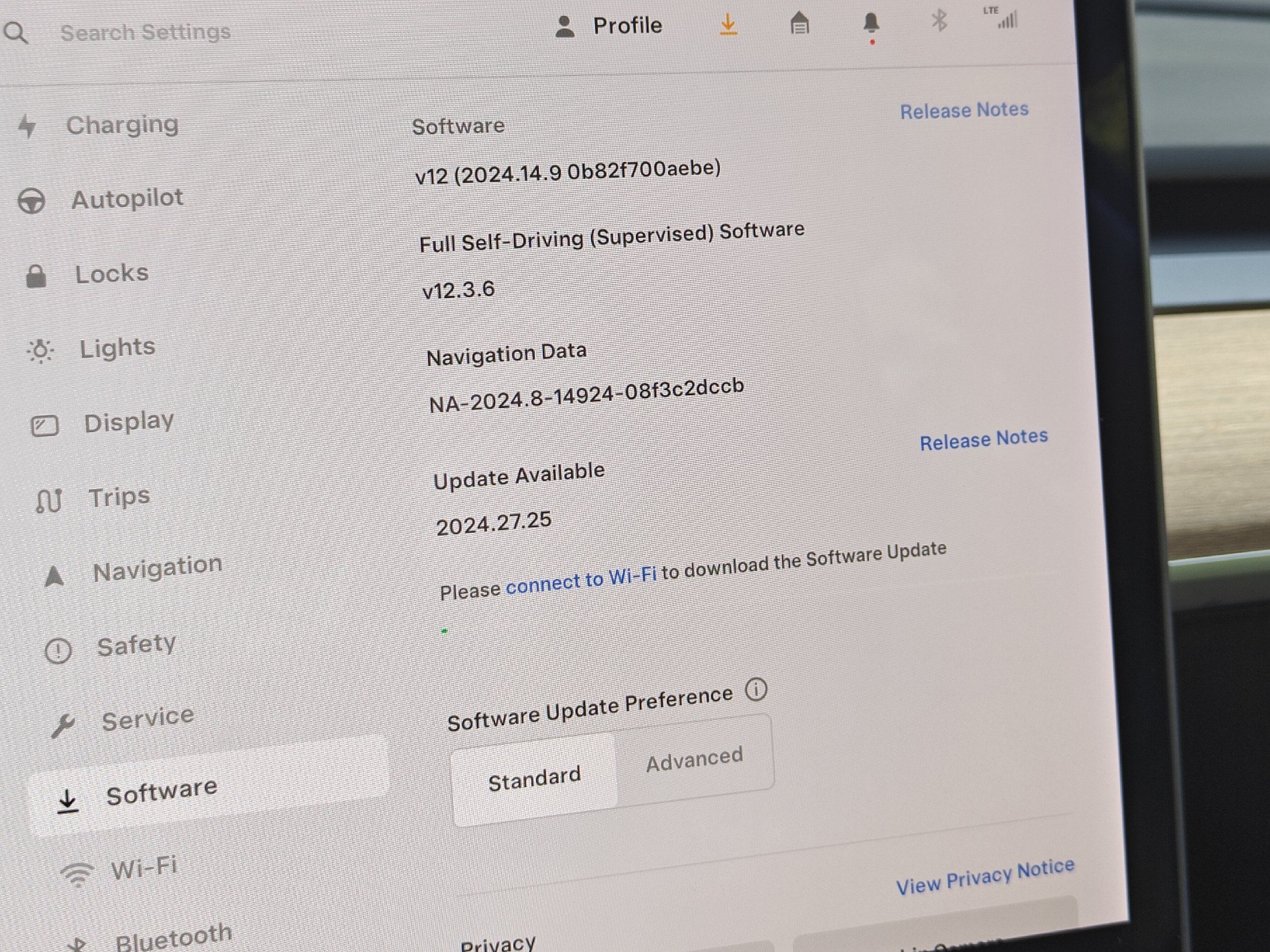Image resolution: width=1270 pixels, height=952 pixels.
Task: Open Service settings
Action: tap(148, 718)
